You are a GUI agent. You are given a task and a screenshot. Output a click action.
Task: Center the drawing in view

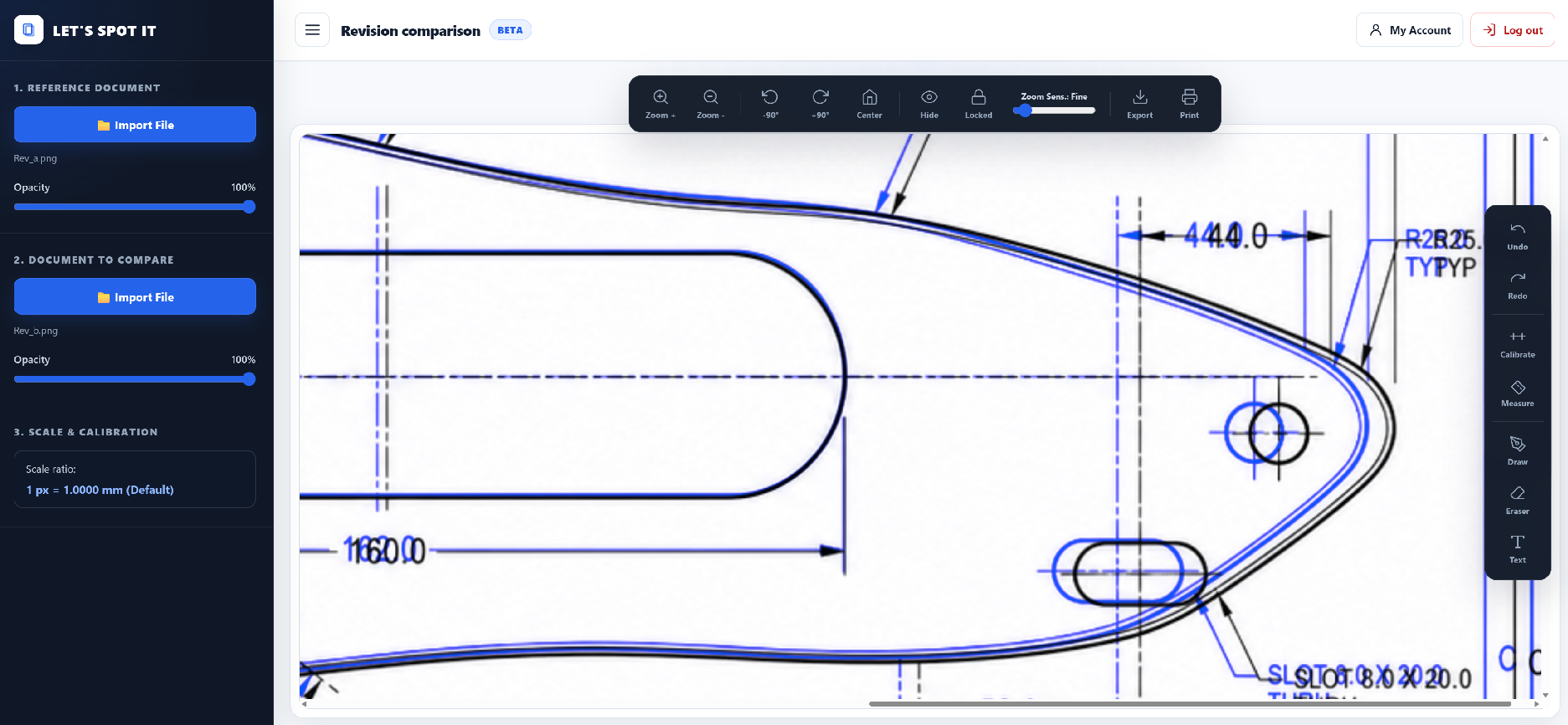(869, 104)
